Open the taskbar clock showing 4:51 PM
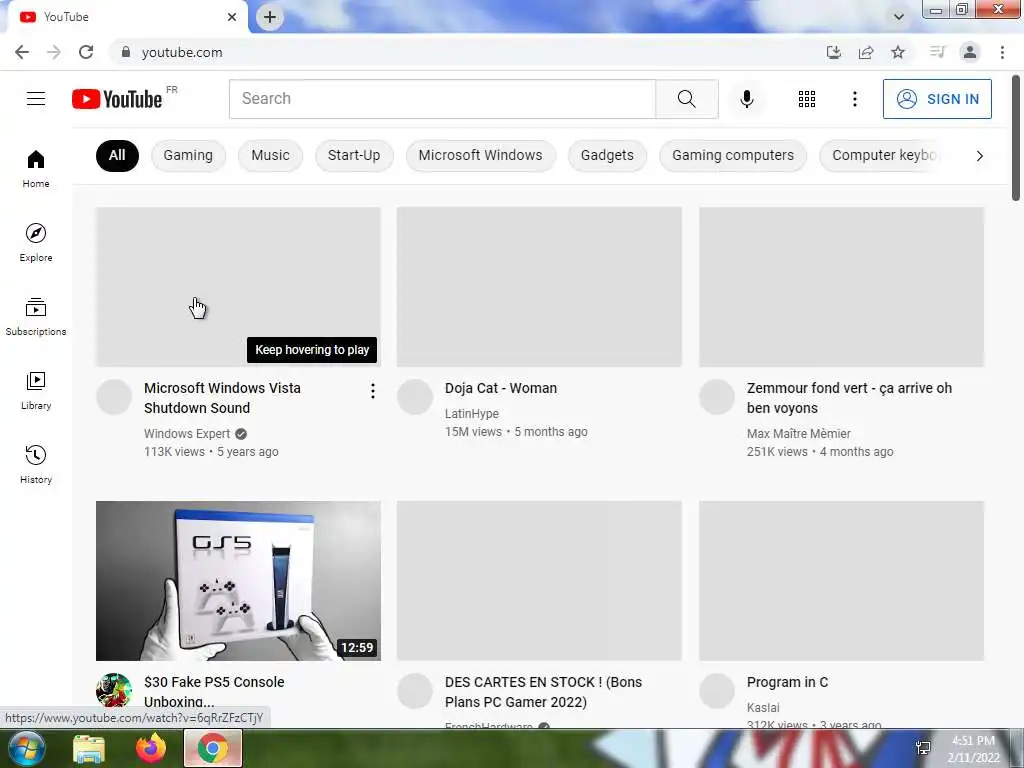 (973, 748)
